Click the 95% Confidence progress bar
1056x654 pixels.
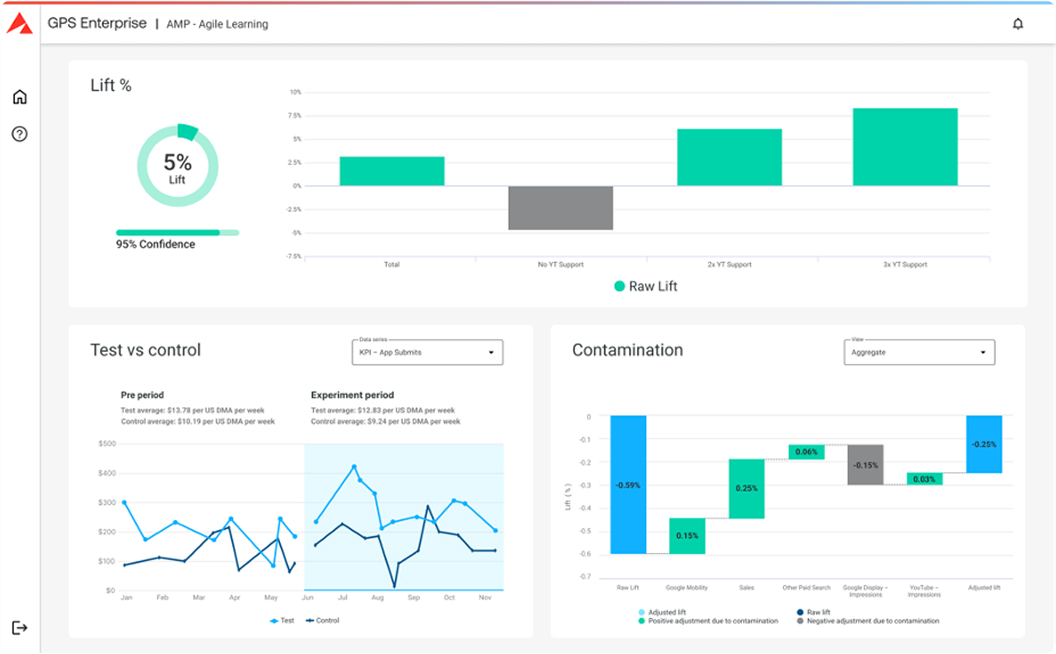pyautogui.click(x=177, y=232)
